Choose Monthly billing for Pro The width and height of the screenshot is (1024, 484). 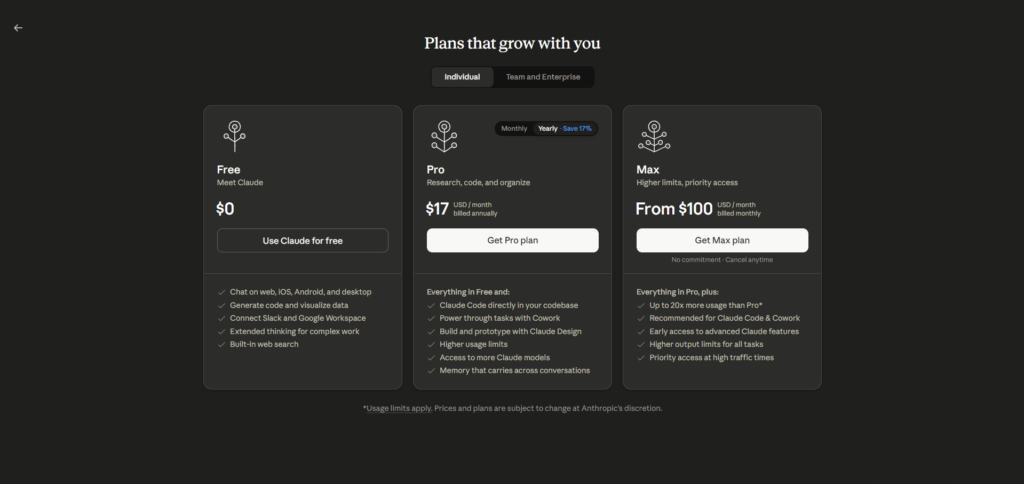tap(514, 129)
